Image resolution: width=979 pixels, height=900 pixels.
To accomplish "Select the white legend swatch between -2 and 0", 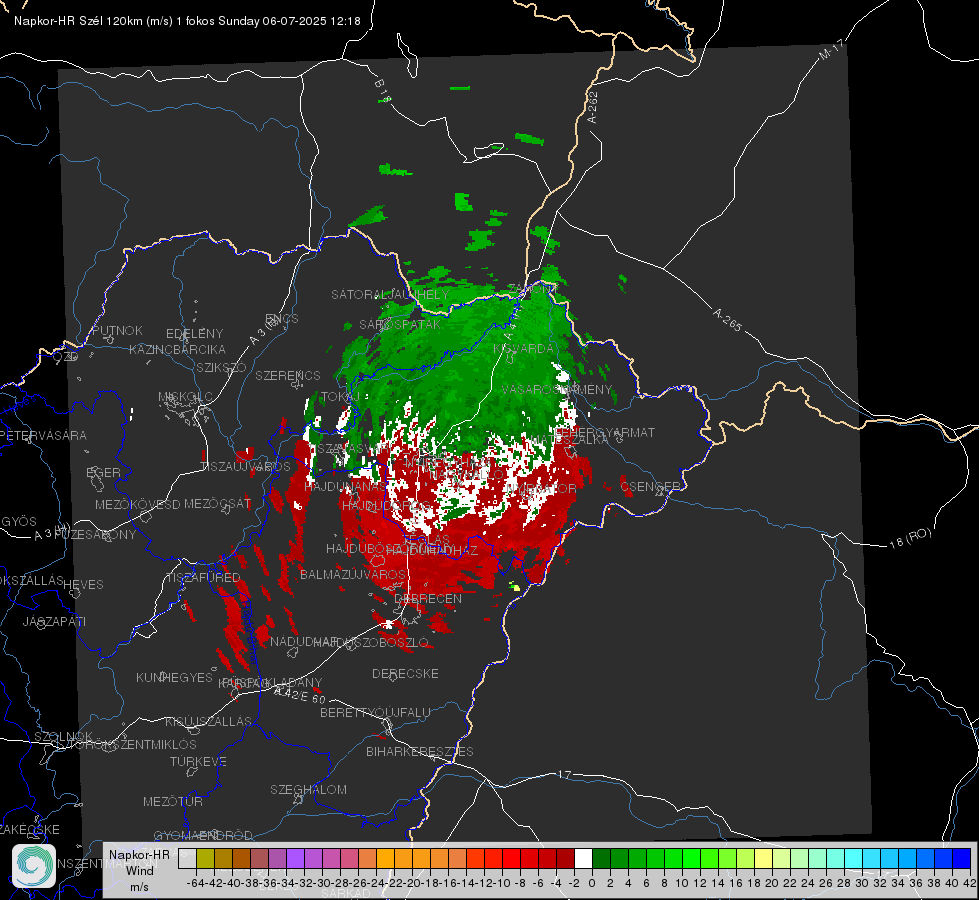I will [583, 858].
